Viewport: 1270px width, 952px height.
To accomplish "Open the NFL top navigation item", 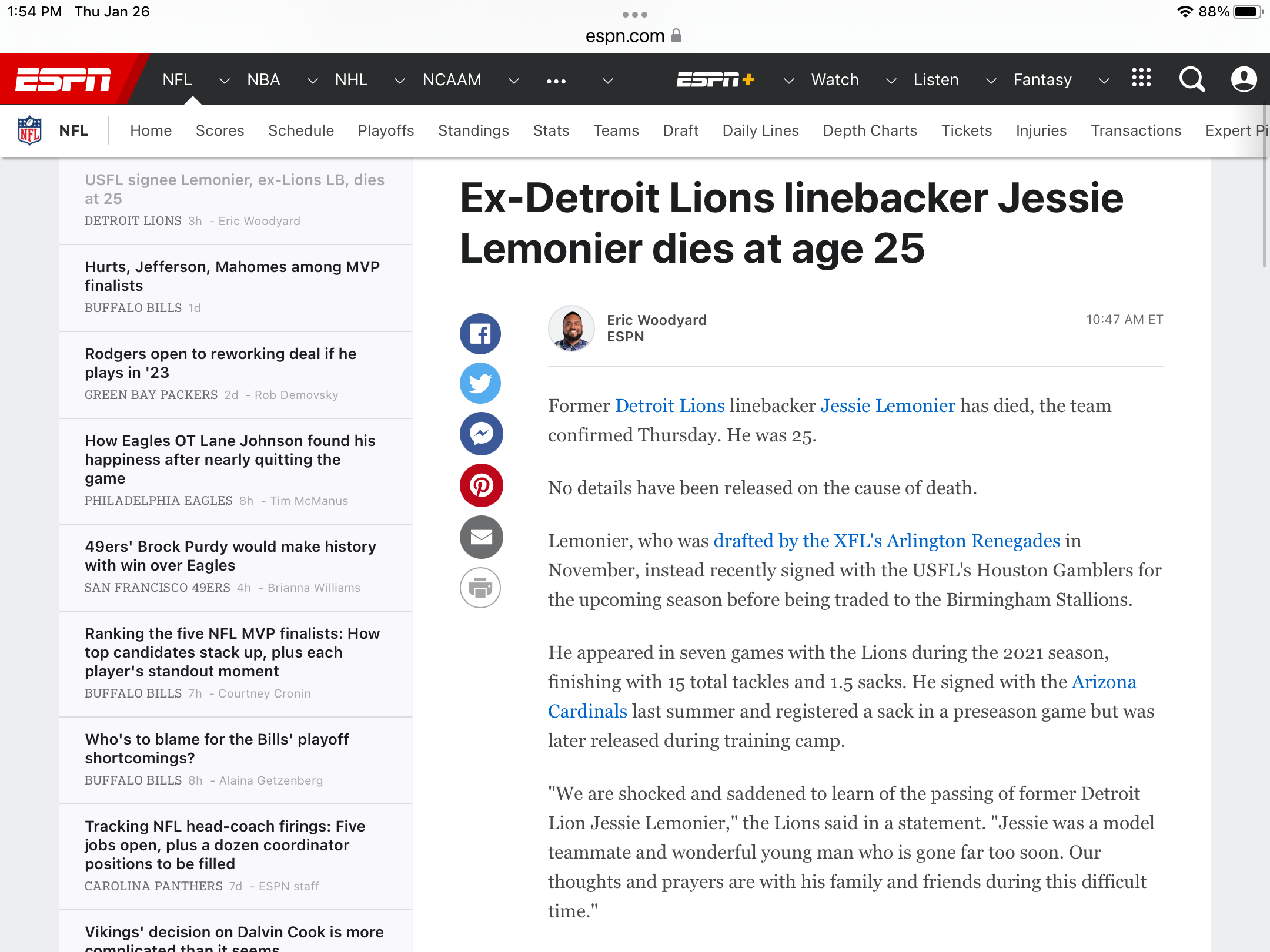I will pos(178,79).
